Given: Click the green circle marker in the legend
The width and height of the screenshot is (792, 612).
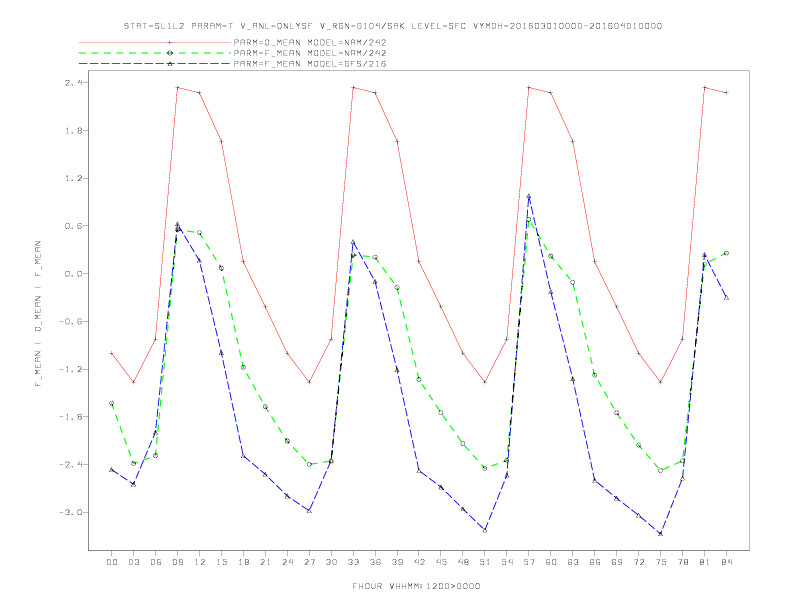Looking at the screenshot, I should [x=170, y=53].
